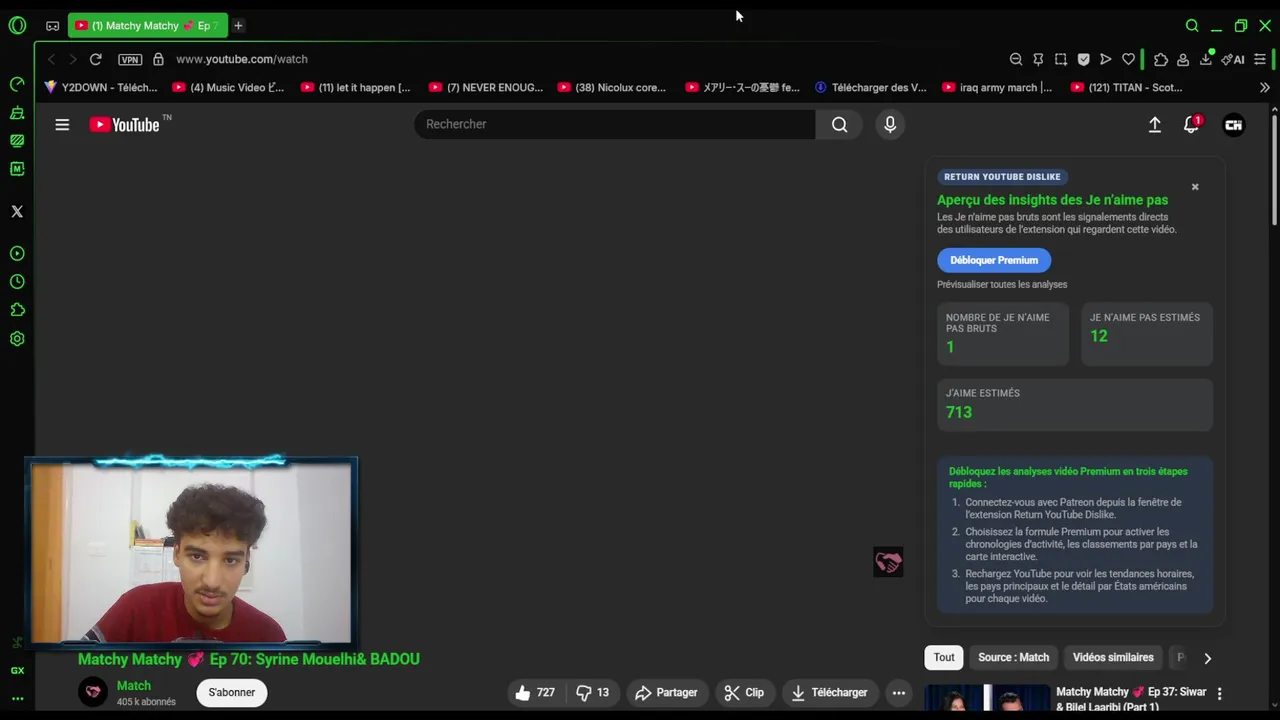Click the My Flow send icon

1106,59
